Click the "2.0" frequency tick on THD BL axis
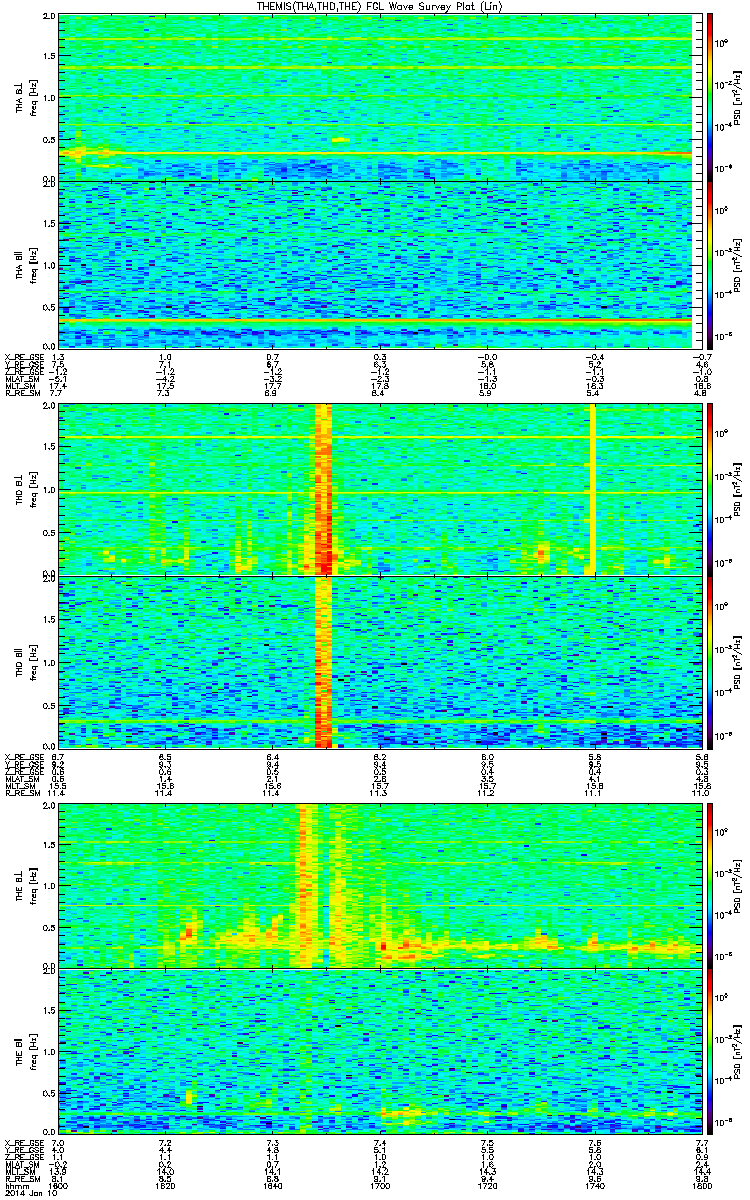 click(49, 408)
